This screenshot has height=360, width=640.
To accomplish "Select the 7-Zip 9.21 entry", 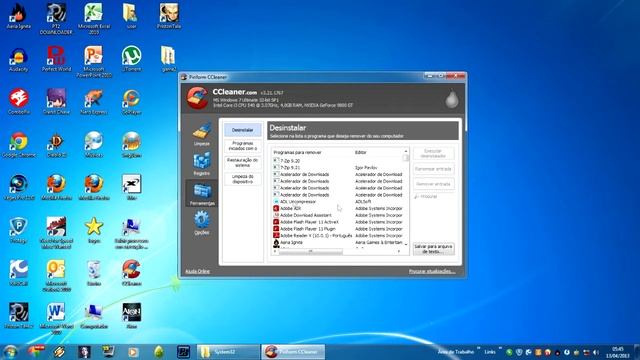I will [290, 168].
